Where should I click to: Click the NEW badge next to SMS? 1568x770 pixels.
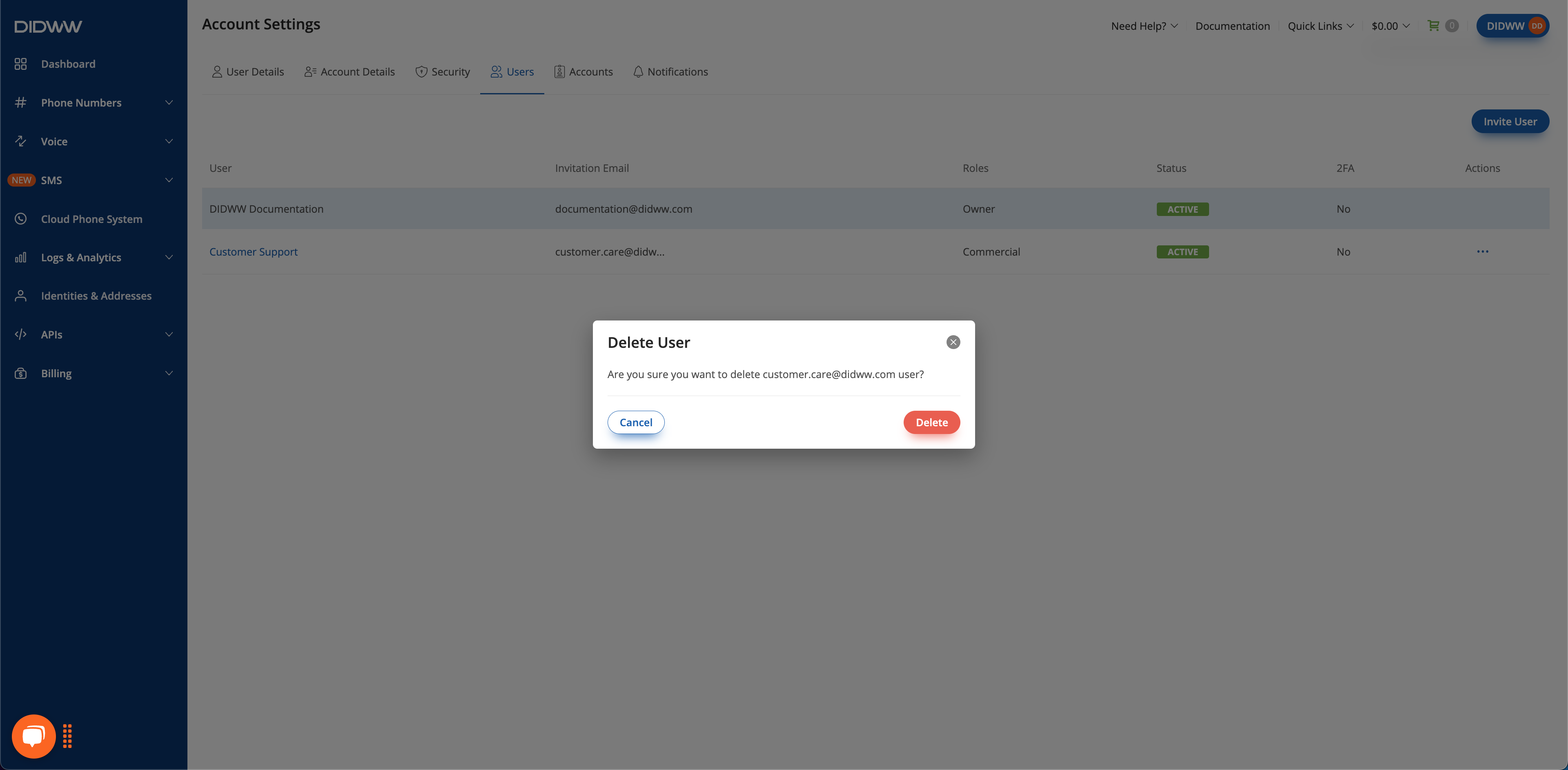click(21, 180)
